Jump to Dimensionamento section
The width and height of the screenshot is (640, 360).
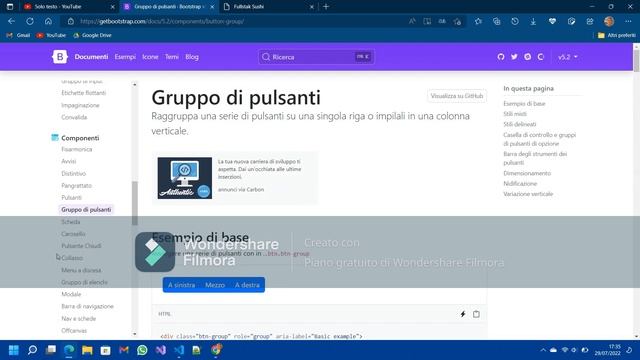[527, 173]
